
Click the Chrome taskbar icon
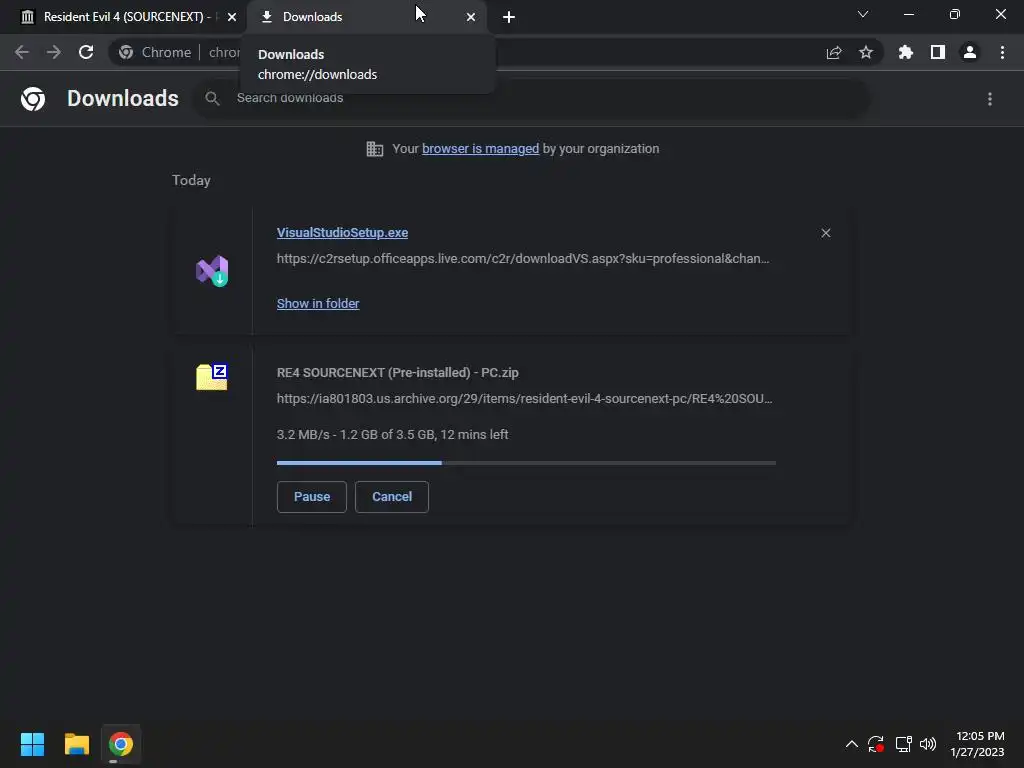coord(121,744)
